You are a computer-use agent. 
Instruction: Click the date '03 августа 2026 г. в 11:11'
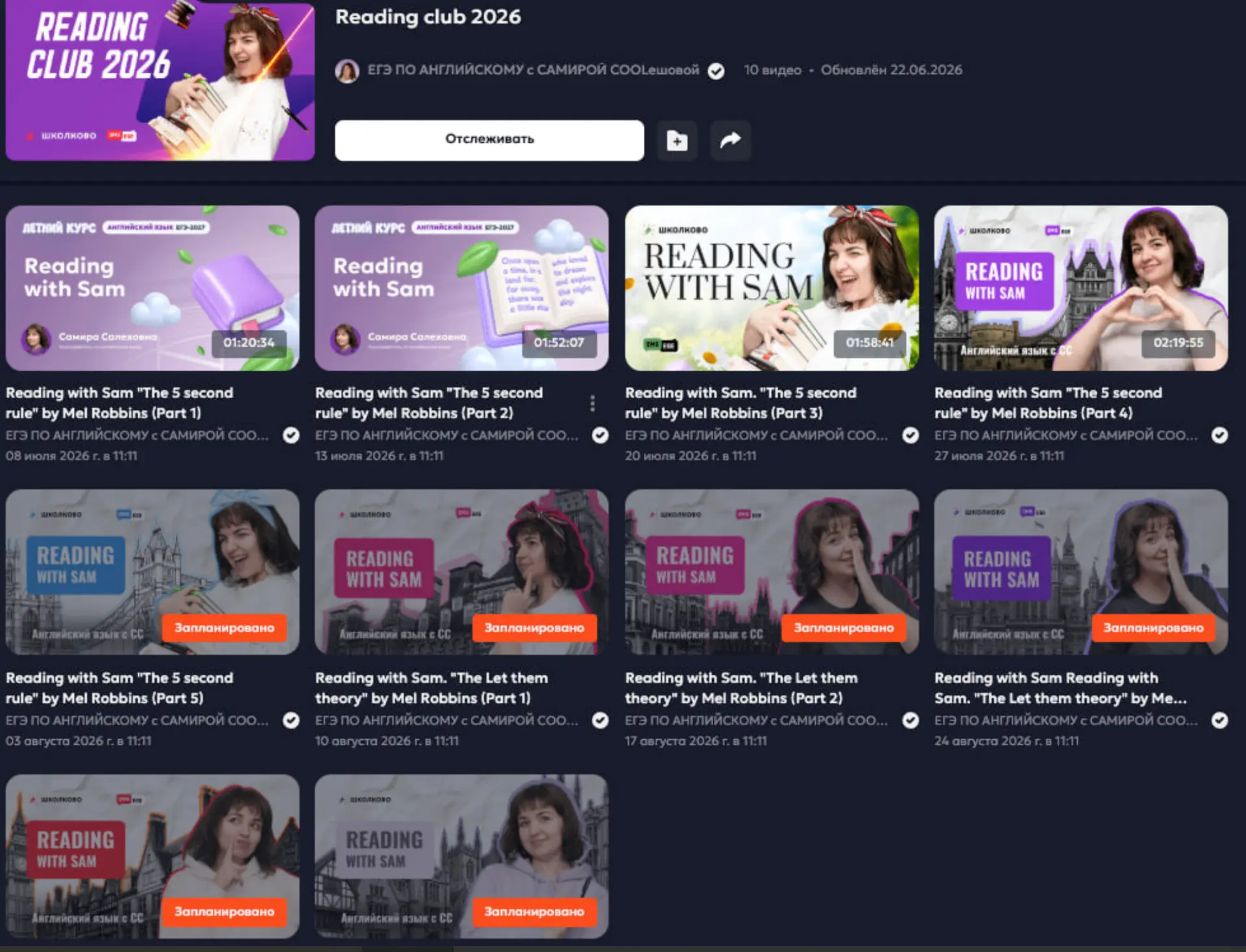pos(79,740)
